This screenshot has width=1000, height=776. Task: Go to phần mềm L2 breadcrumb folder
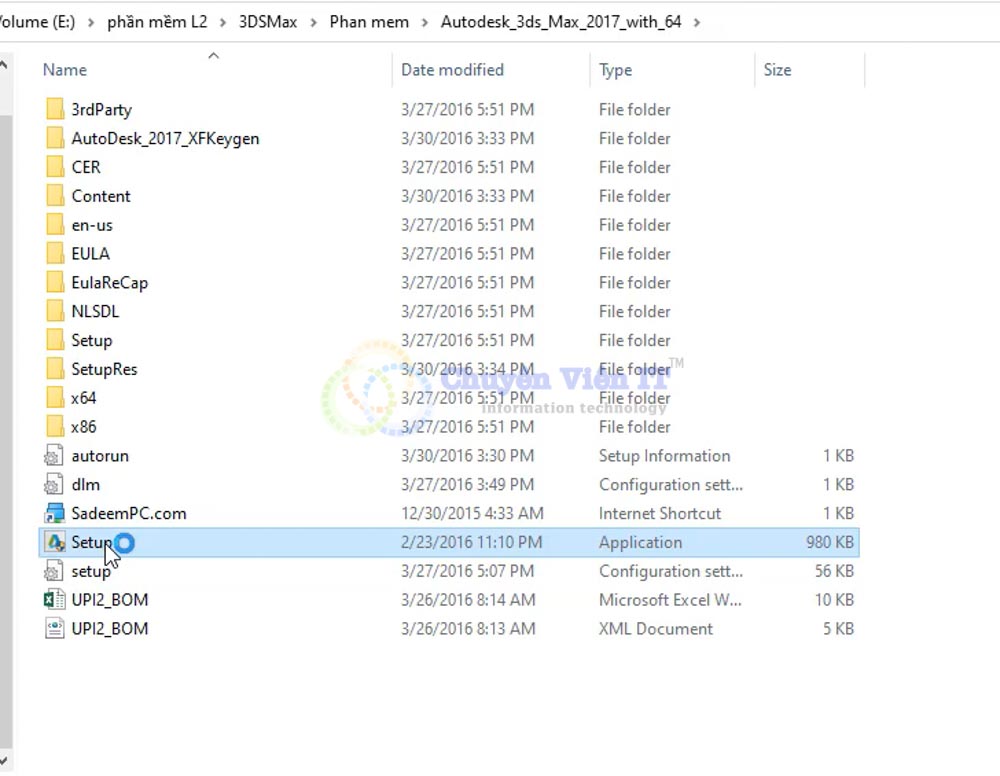point(157,22)
